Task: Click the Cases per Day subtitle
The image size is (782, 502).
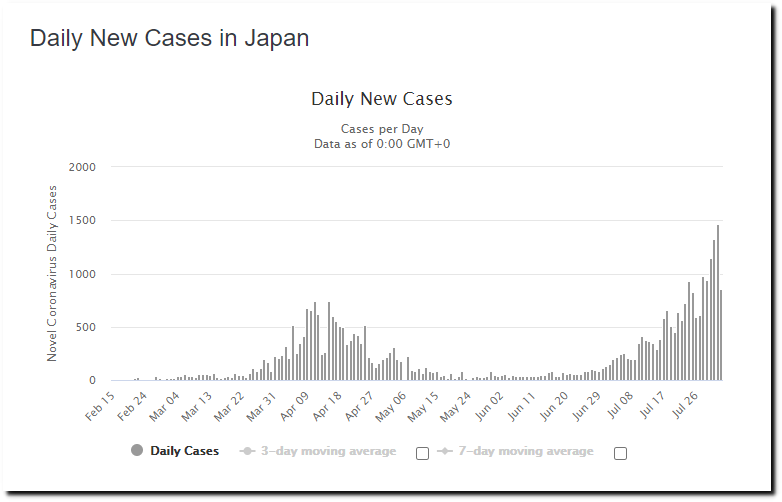Action: pyautogui.click(x=382, y=129)
